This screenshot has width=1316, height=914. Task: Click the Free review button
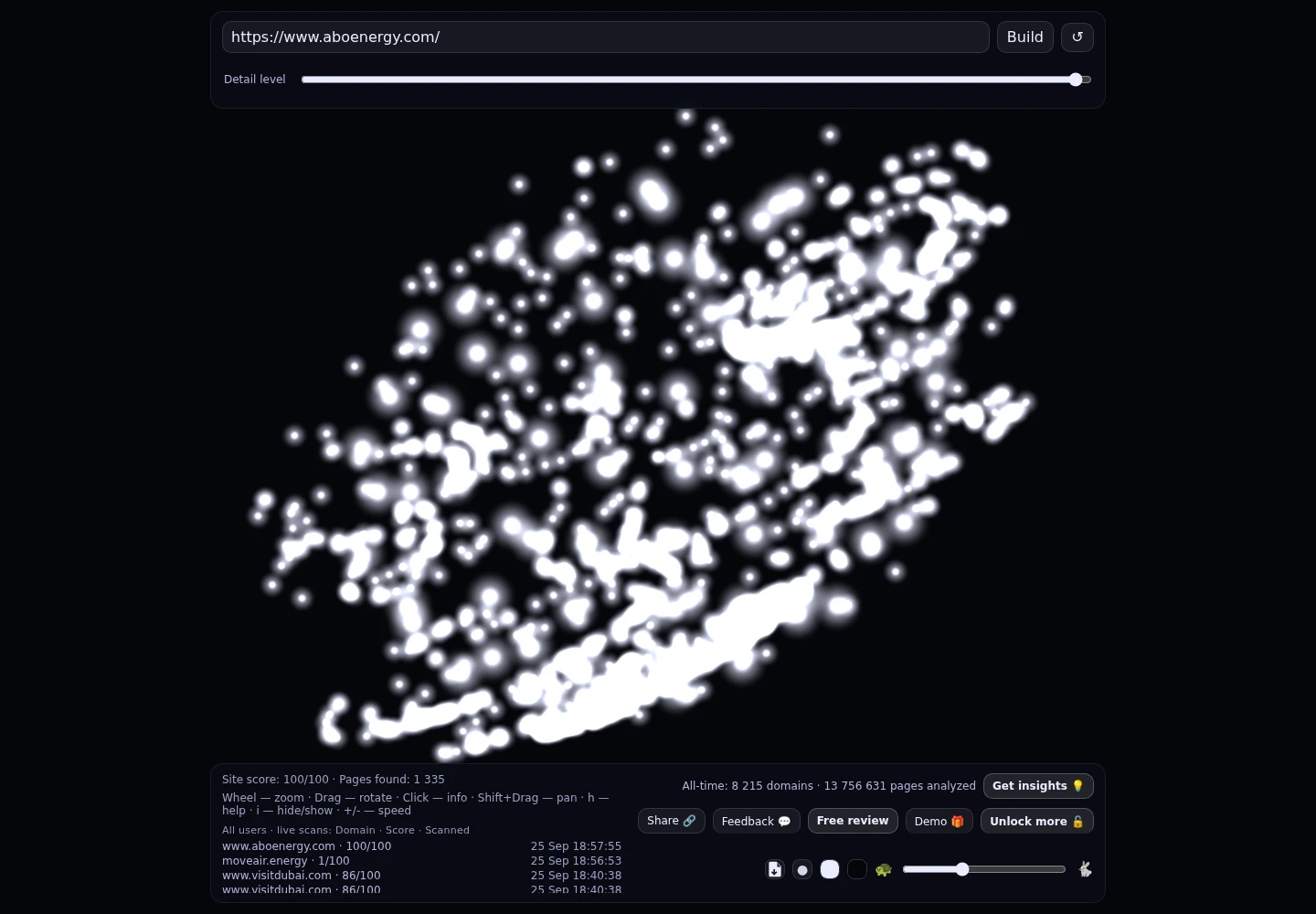(x=853, y=821)
